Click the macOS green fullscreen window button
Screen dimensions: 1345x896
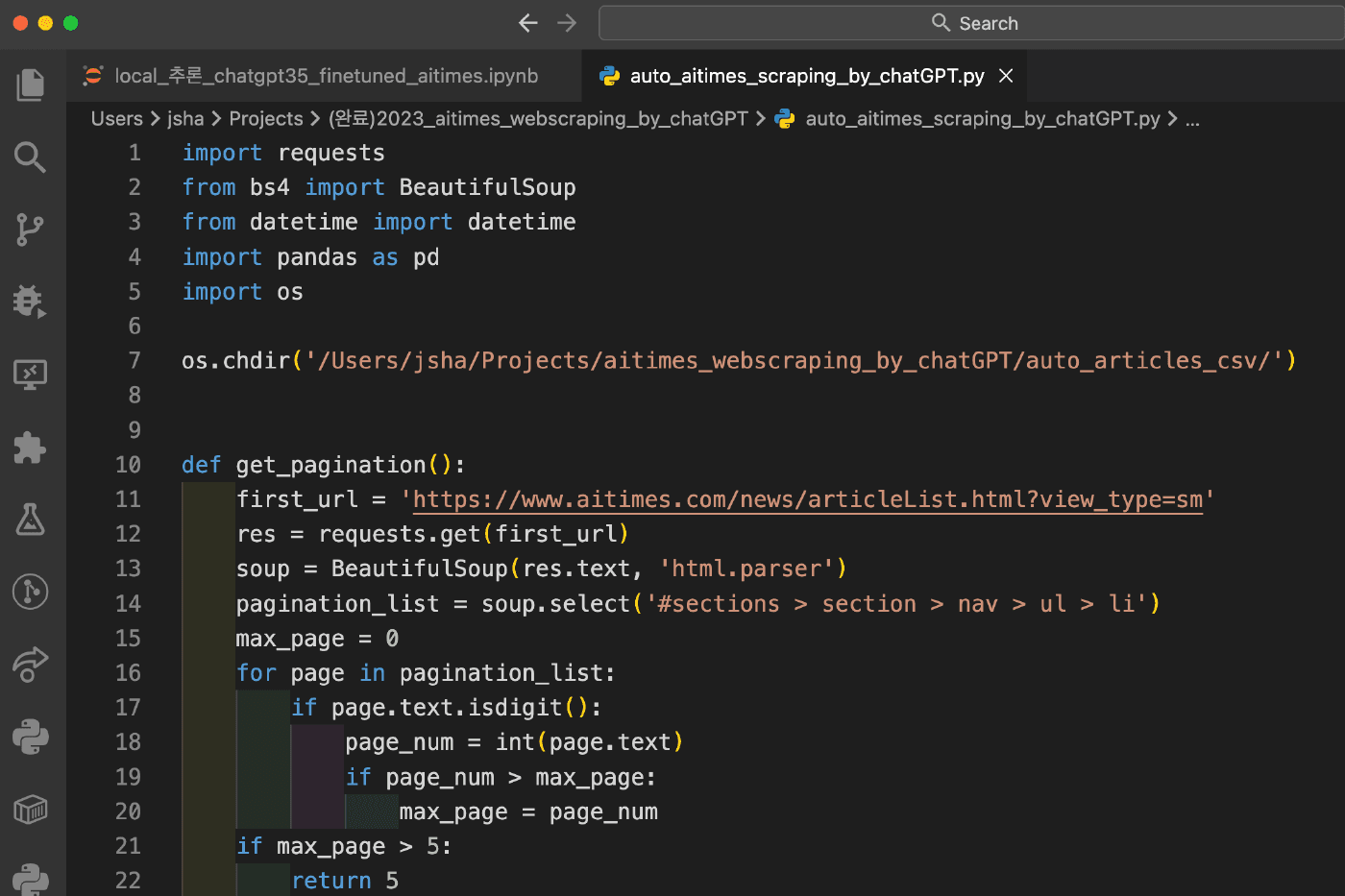[x=70, y=23]
